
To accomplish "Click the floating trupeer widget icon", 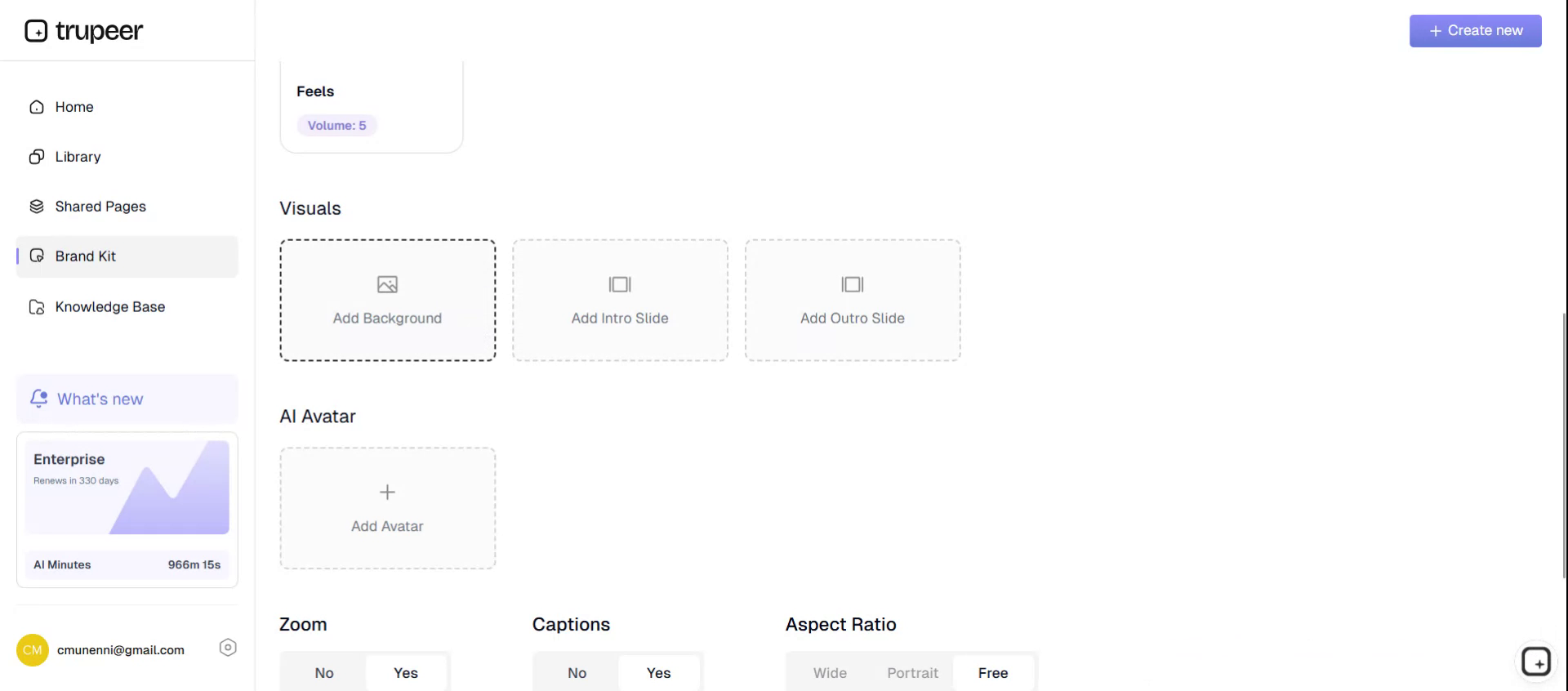I will [x=1535, y=662].
